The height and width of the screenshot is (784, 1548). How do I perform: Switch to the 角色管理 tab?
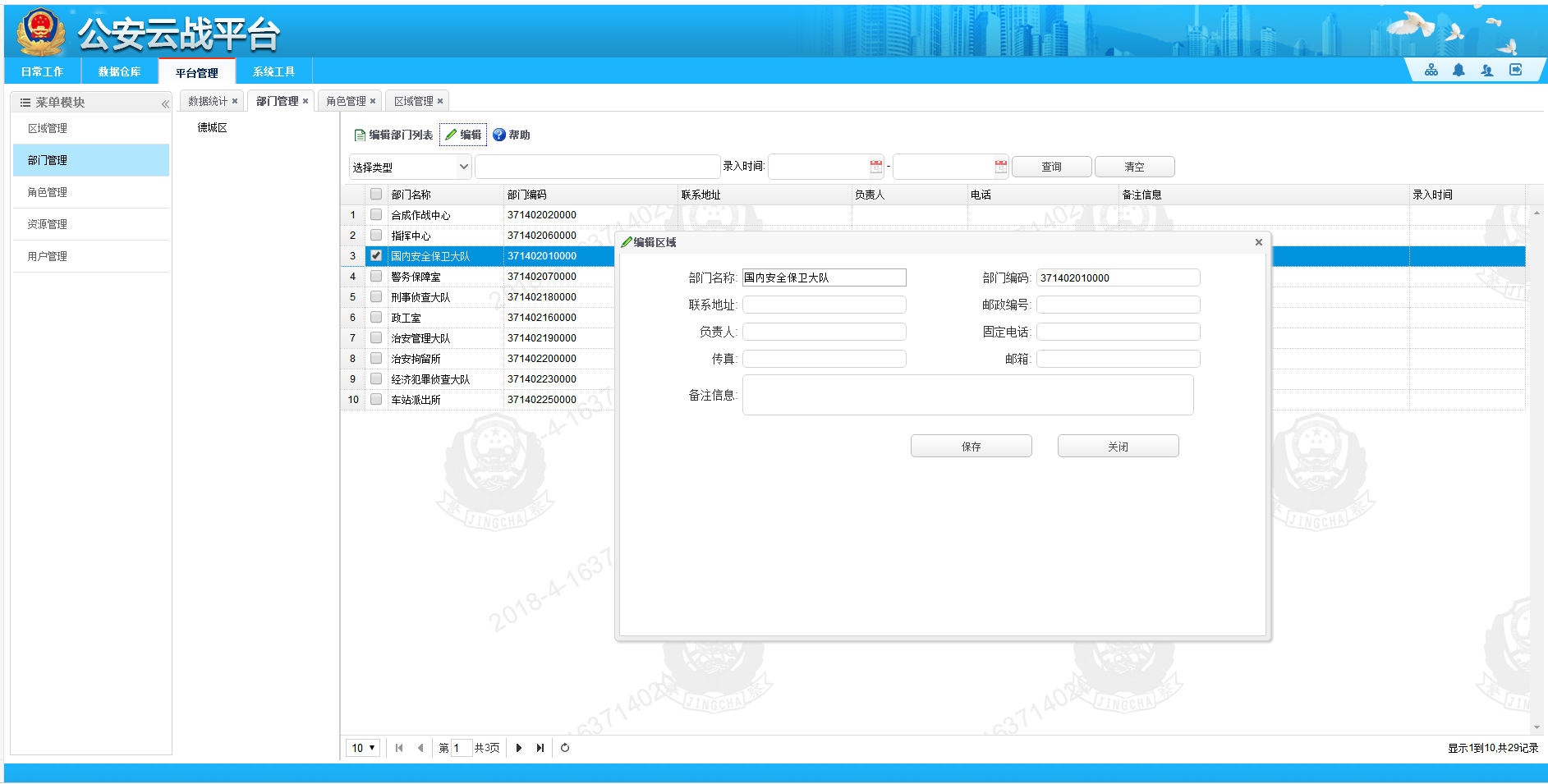coord(346,101)
